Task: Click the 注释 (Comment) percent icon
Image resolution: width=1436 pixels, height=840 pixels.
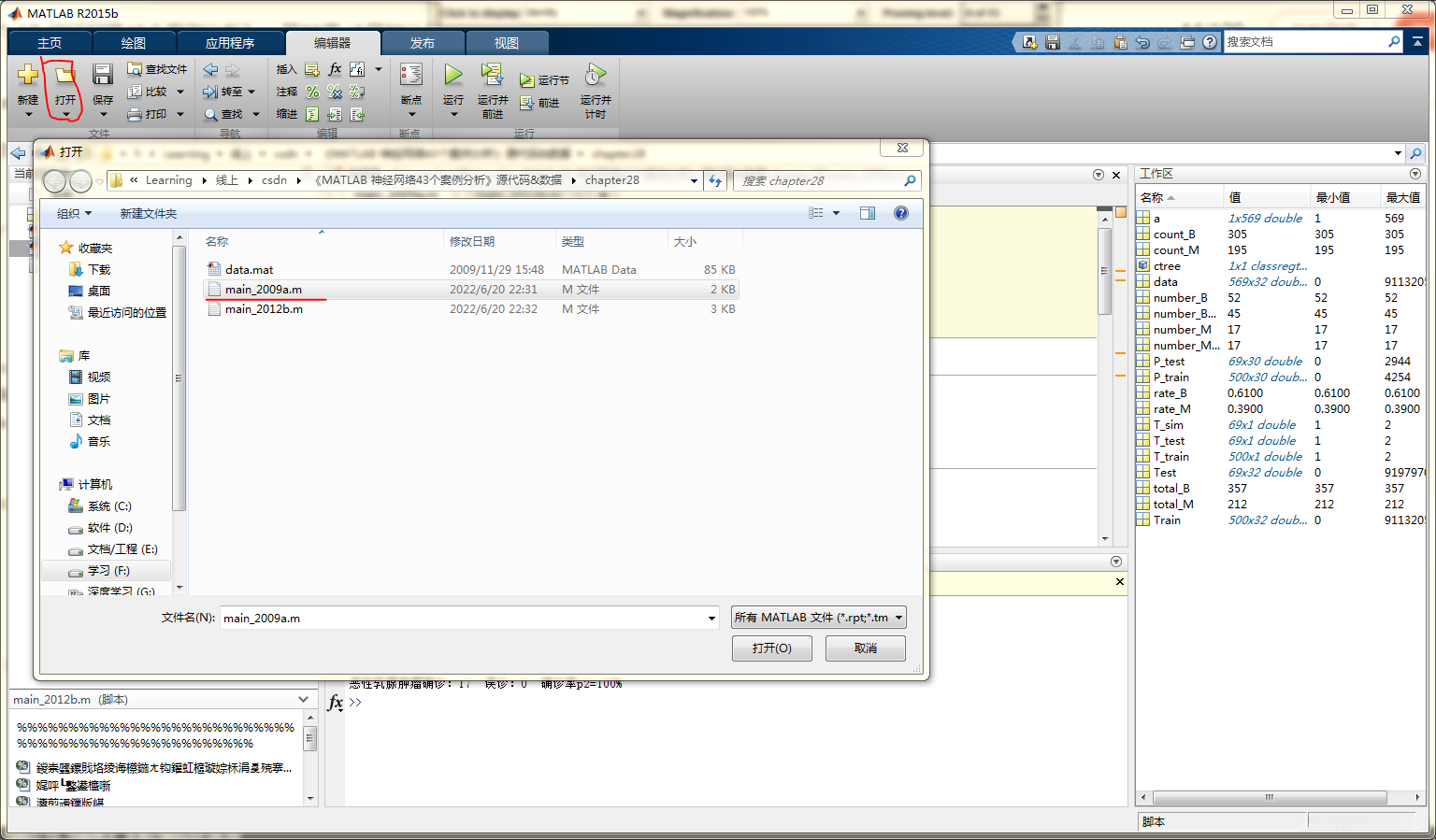Action: pyautogui.click(x=312, y=92)
